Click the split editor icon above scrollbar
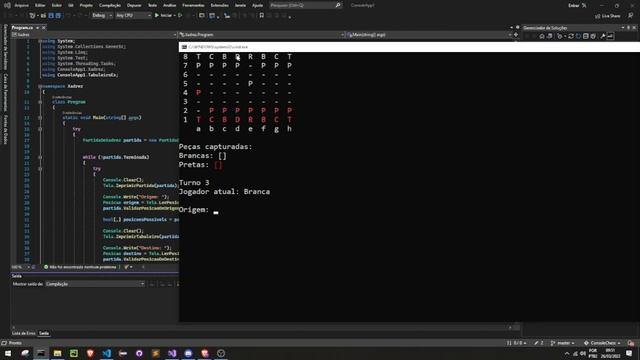Image resolution: width=640 pixels, height=360 pixels. coord(516,35)
